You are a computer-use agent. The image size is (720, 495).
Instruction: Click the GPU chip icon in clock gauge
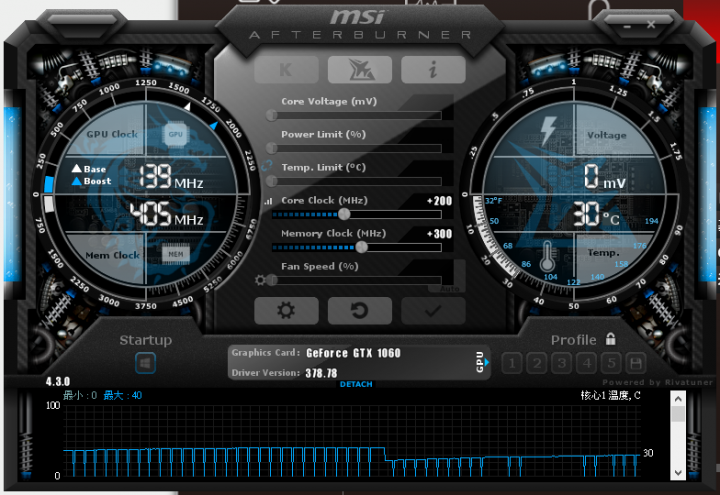coord(175,135)
